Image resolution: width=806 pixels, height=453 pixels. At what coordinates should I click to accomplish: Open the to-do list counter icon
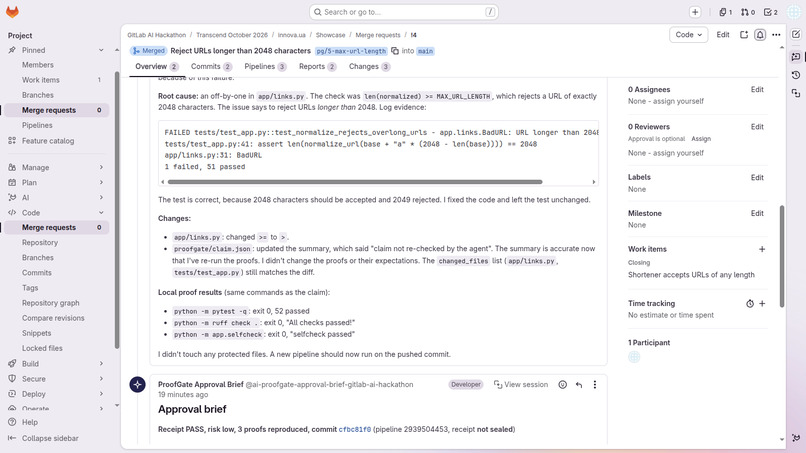[771, 12]
